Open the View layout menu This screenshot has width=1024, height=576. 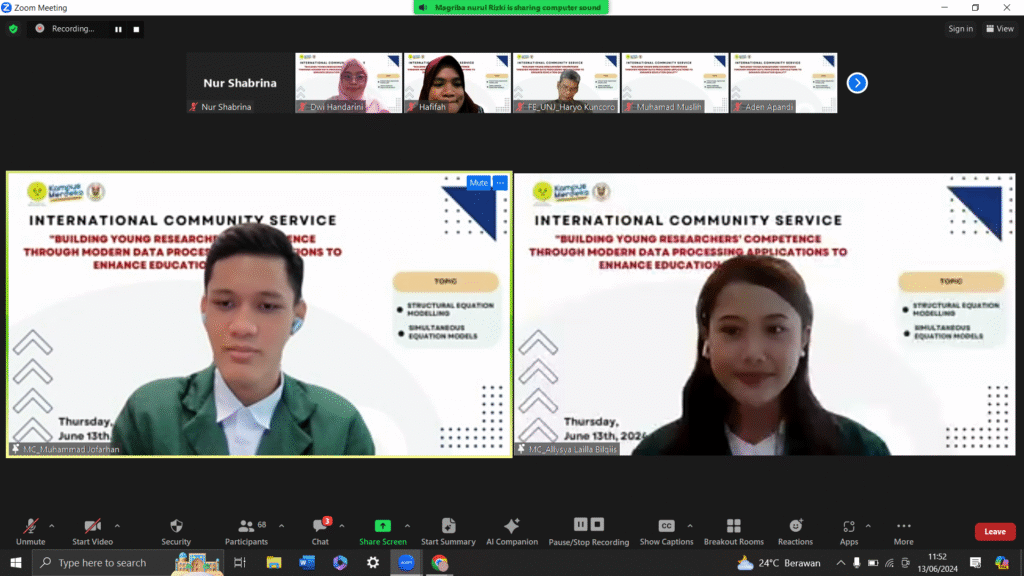click(x=999, y=29)
